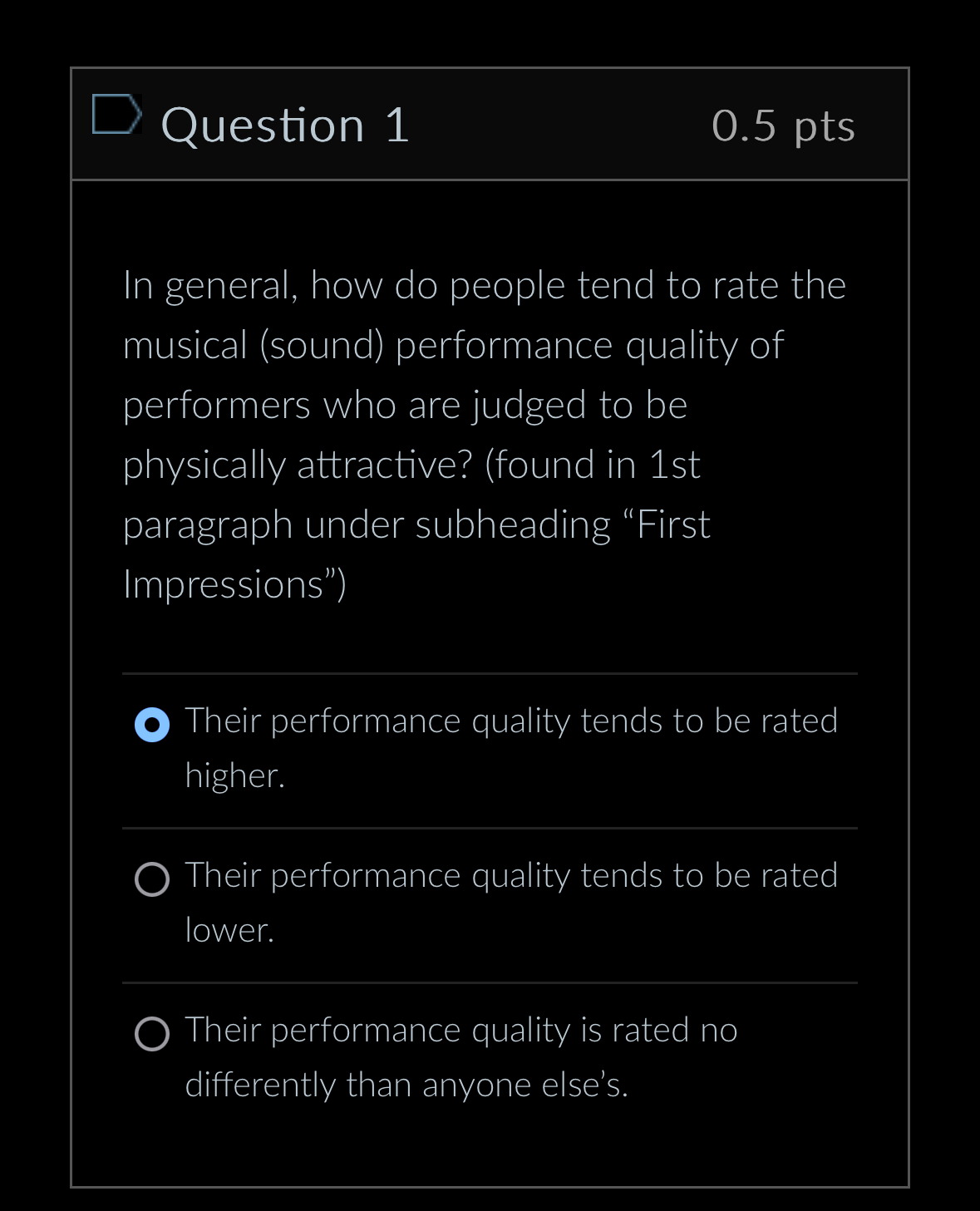Click the divider line above the first answer
980x1211 pixels.
489,672
